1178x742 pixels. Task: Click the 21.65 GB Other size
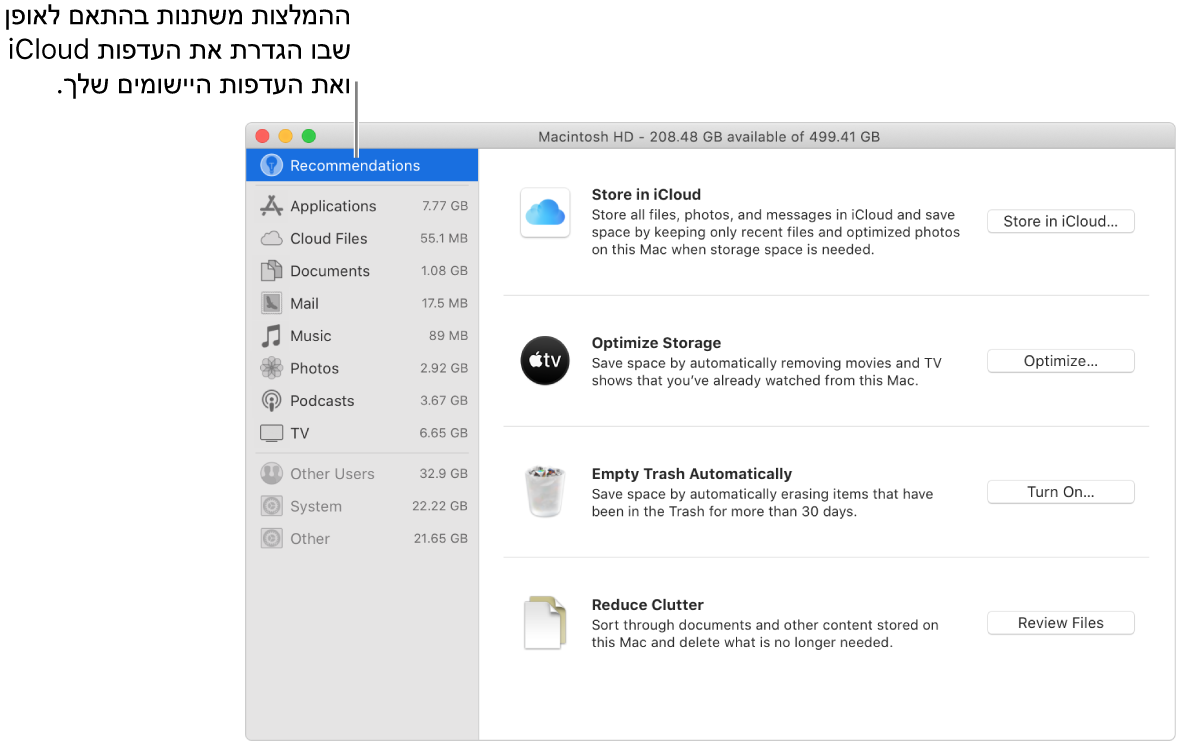(440, 538)
